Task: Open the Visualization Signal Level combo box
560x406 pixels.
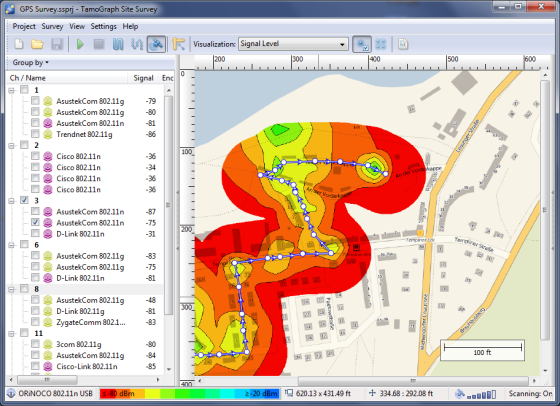Action: point(293,44)
